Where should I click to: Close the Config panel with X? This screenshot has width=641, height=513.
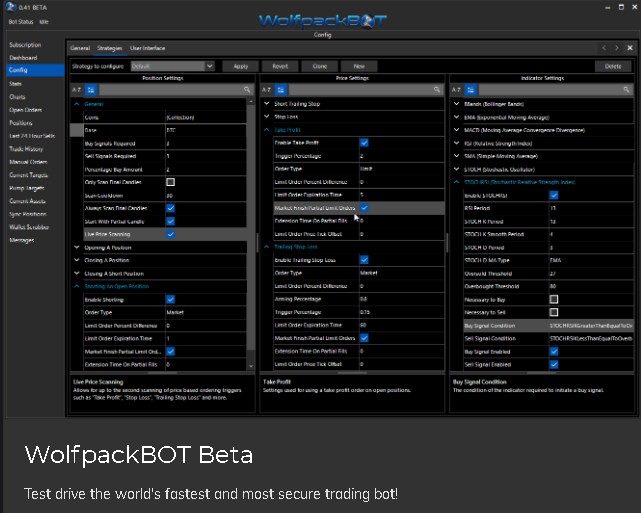(x=630, y=48)
